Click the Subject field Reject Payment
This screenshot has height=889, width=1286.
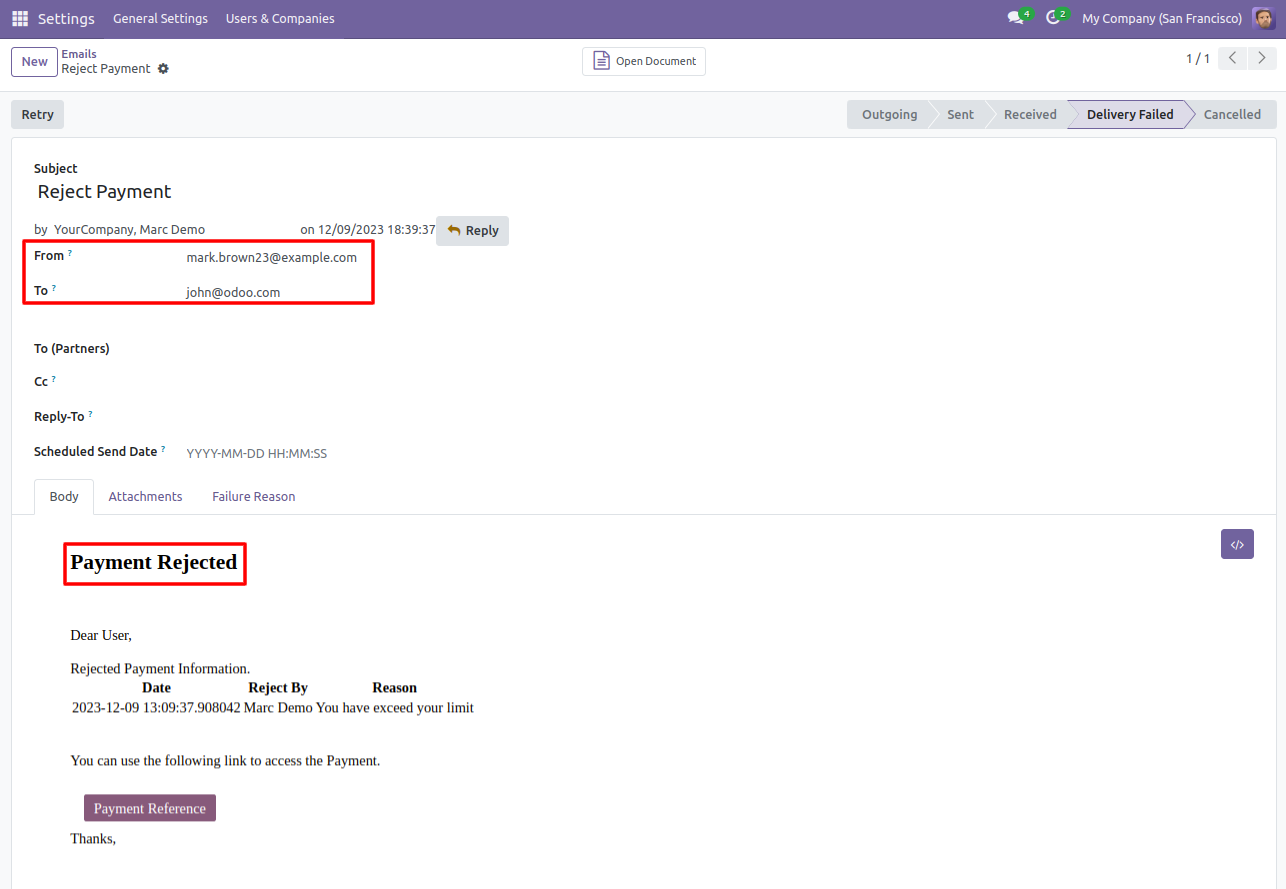coord(105,192)
